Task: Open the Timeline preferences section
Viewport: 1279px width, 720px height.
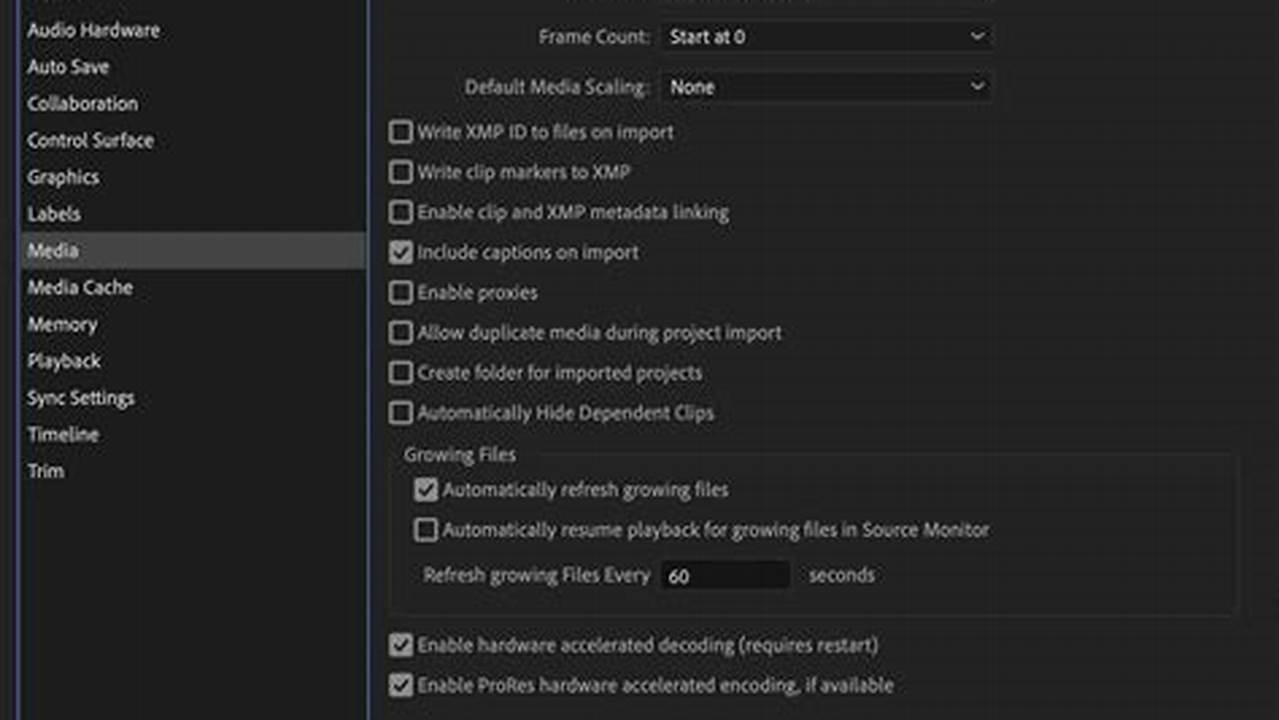Action: click(63, 434)
